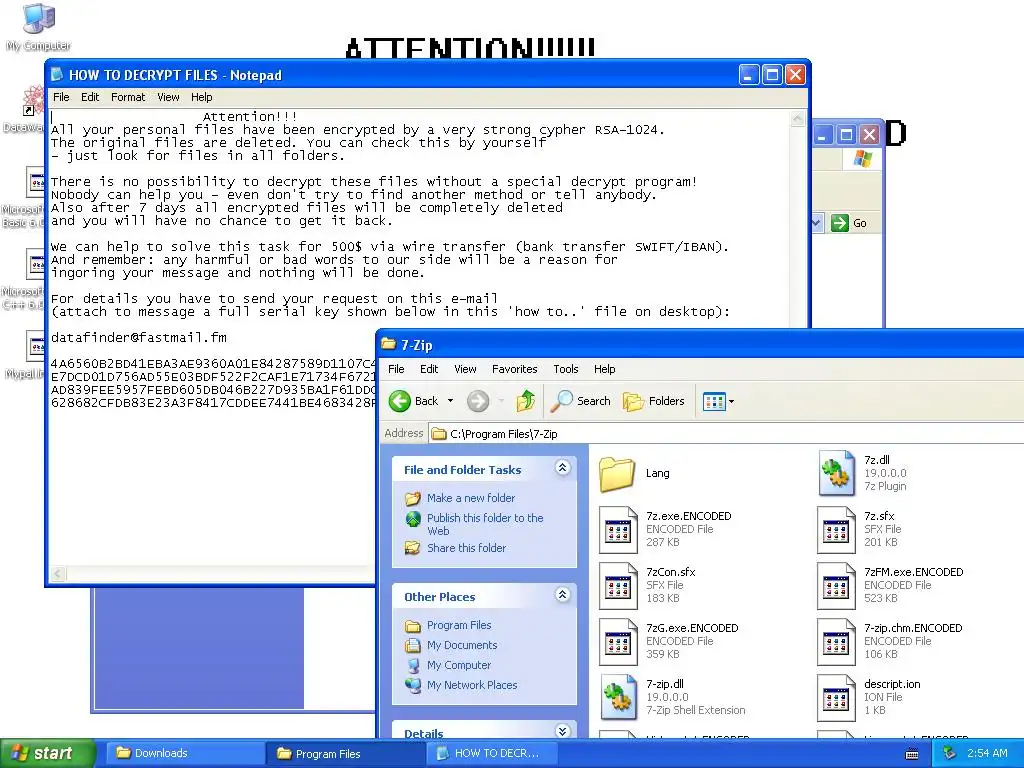Click the 7-Zip folder icon in title bar

[x=389, y=344]
